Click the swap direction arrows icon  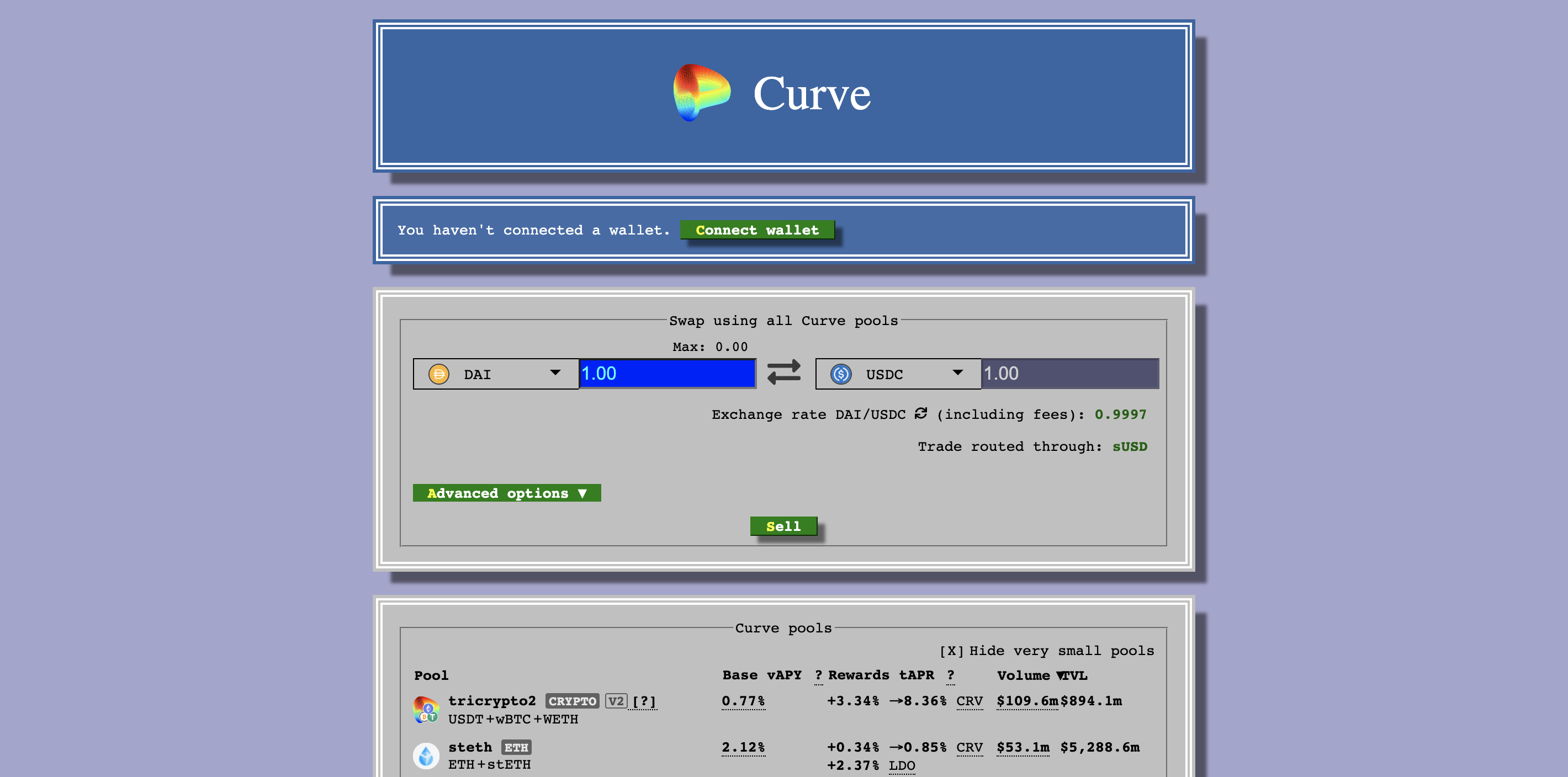click(783, 372)
